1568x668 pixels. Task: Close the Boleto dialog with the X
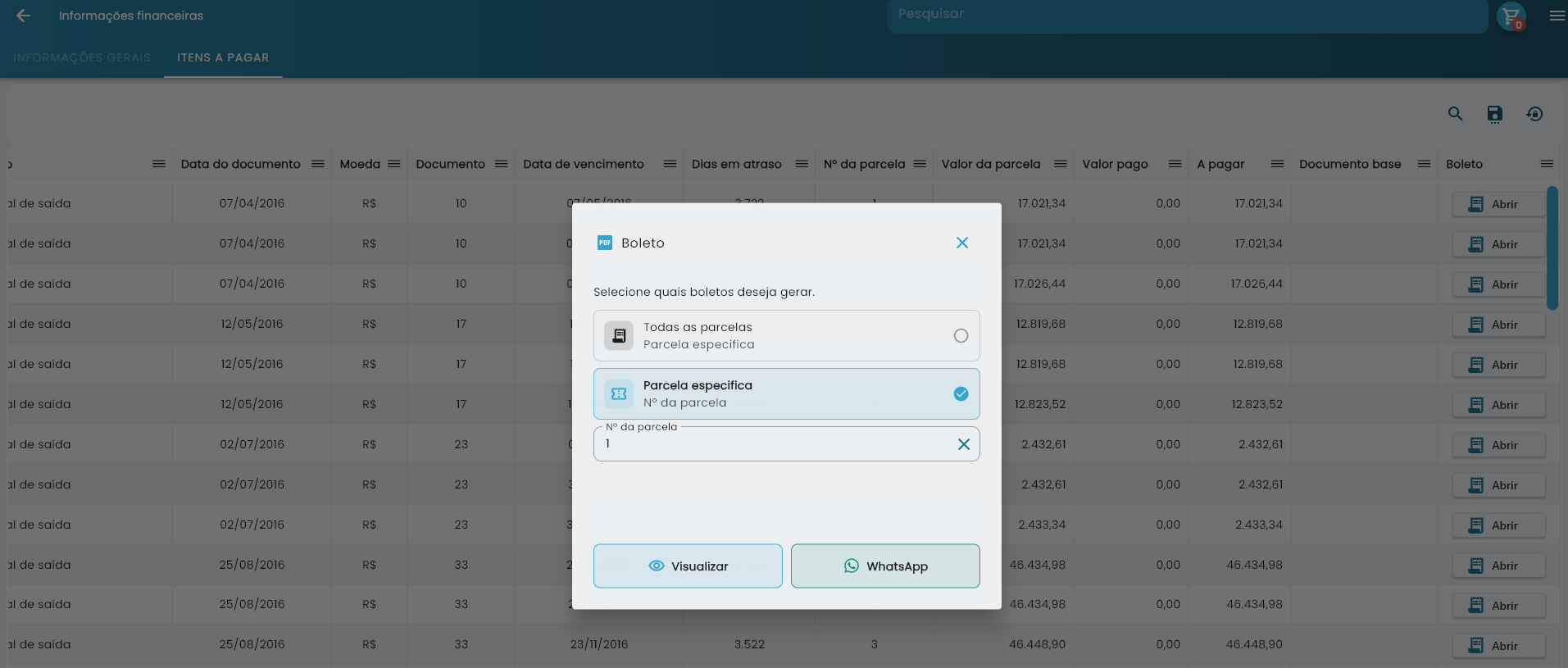(x=962, y=243)
